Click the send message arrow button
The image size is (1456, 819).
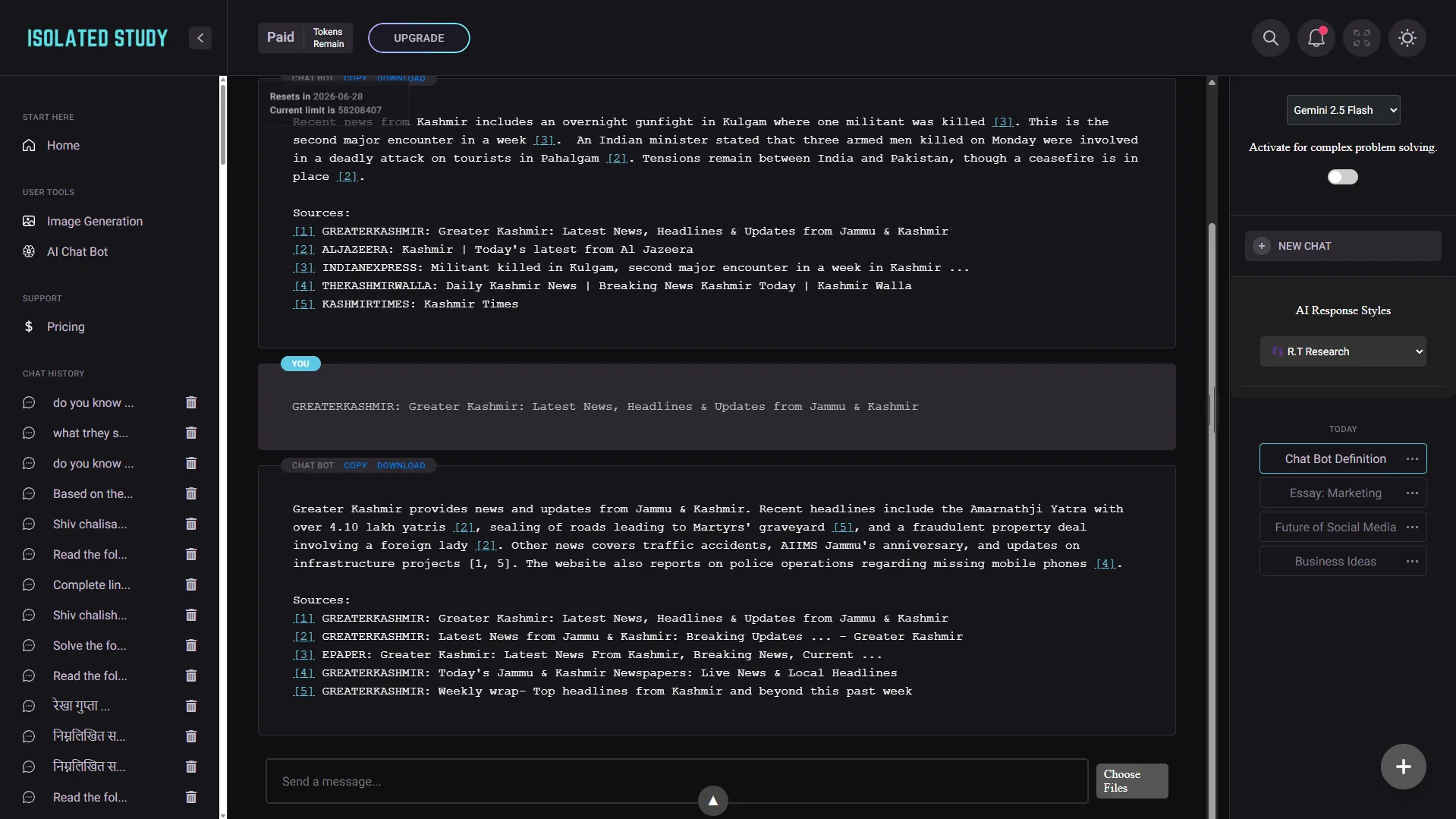[x=713, y=801]
